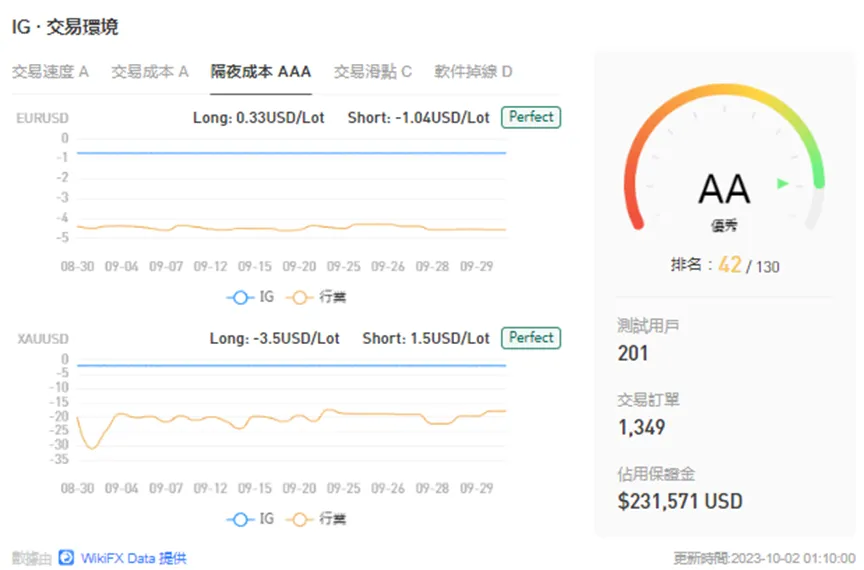Toggle IG series in EURUSD legend
This screenshot has width=864, height=570.
pos(250,297)
